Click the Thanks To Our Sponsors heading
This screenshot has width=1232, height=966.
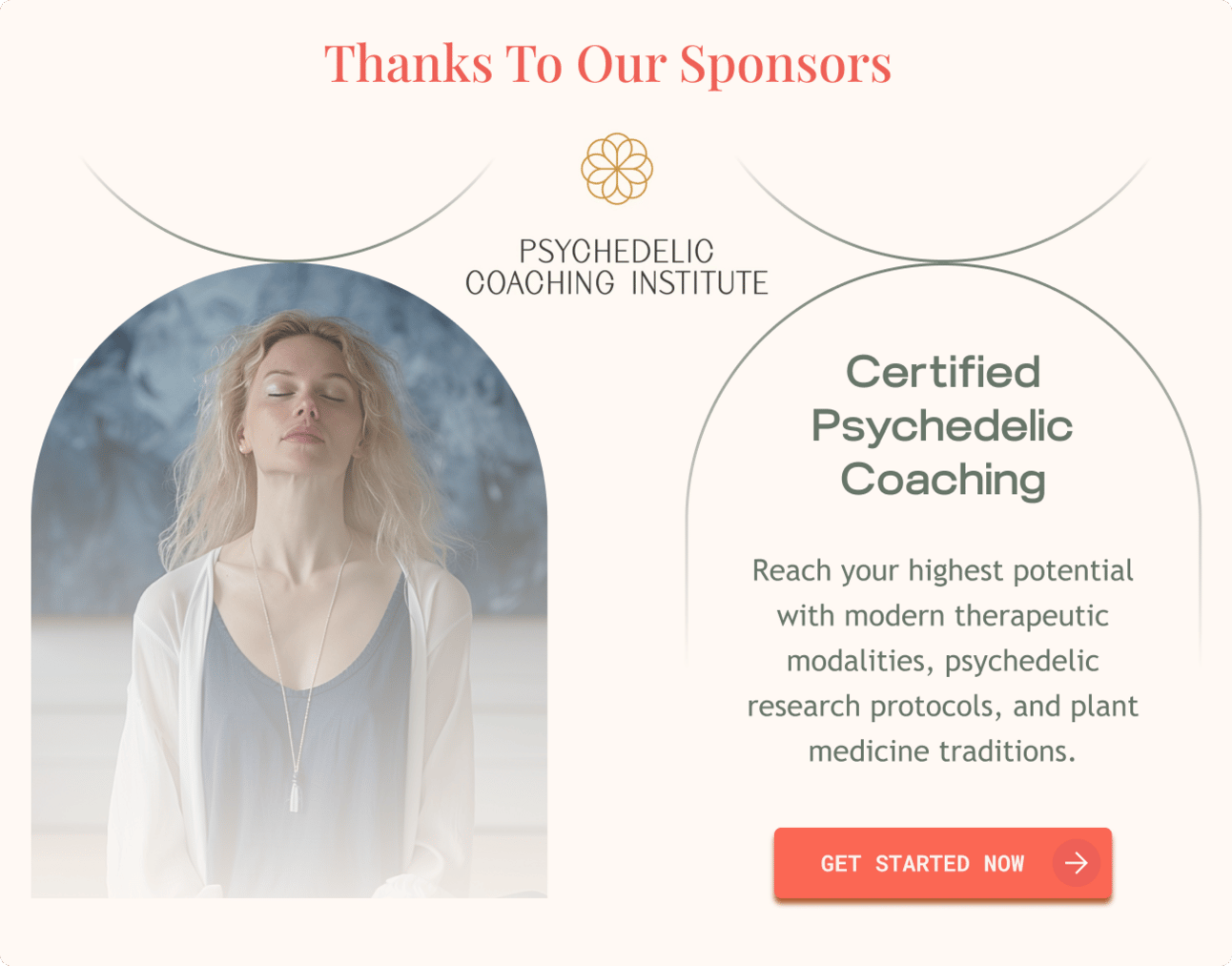[x=608, y=64]
